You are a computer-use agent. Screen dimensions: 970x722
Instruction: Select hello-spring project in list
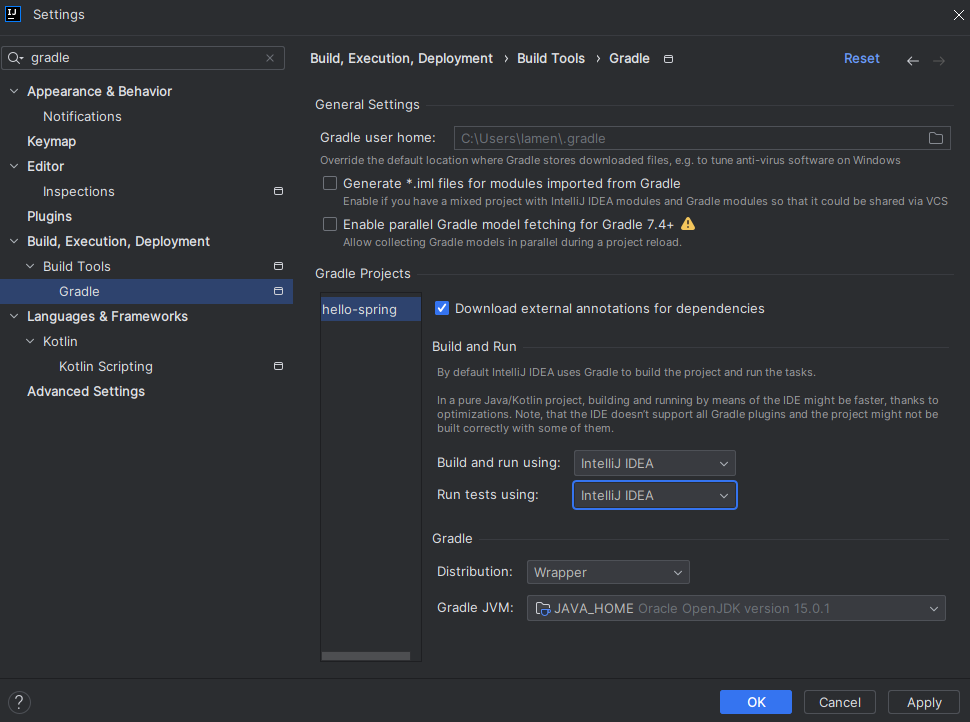(x=371, y=309)
